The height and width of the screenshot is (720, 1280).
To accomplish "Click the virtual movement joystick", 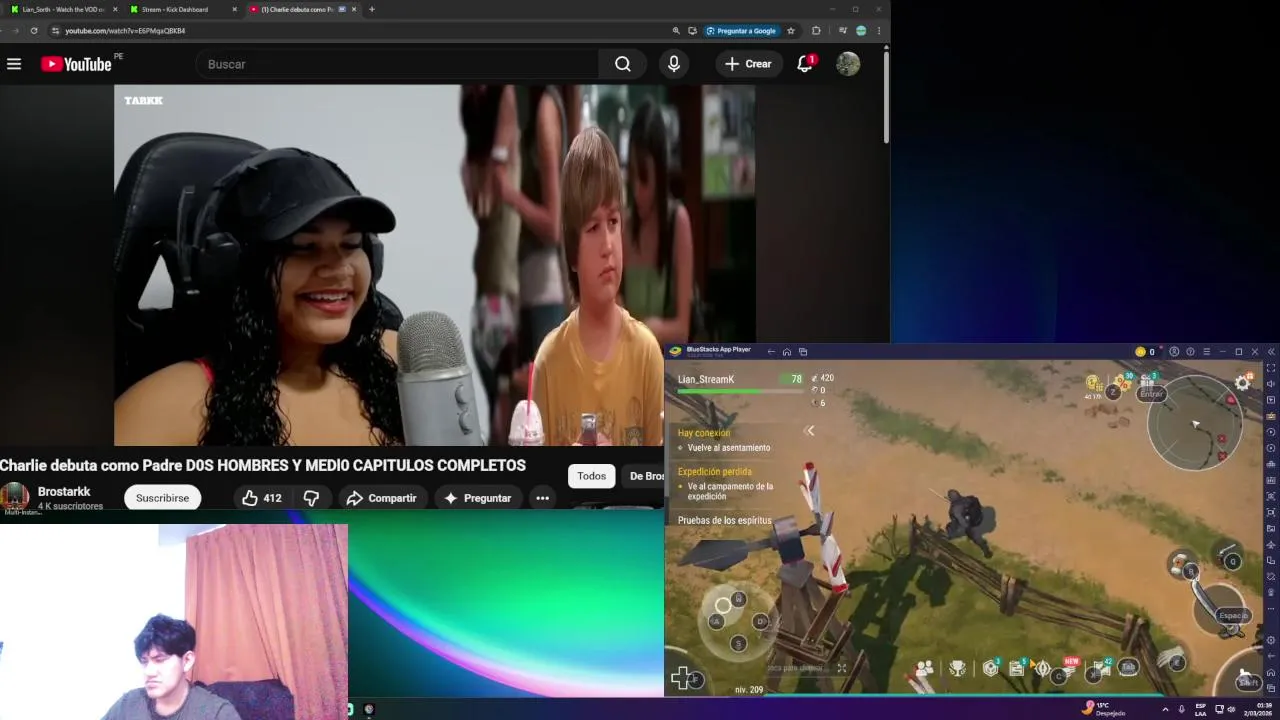I will [737, 622].
